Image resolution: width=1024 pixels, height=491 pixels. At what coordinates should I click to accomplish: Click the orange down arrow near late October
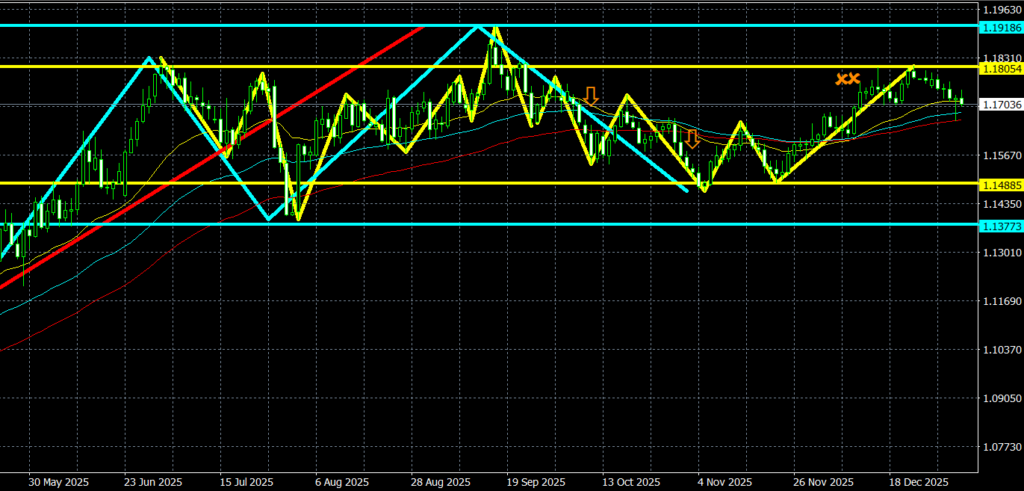coord(691,139)
